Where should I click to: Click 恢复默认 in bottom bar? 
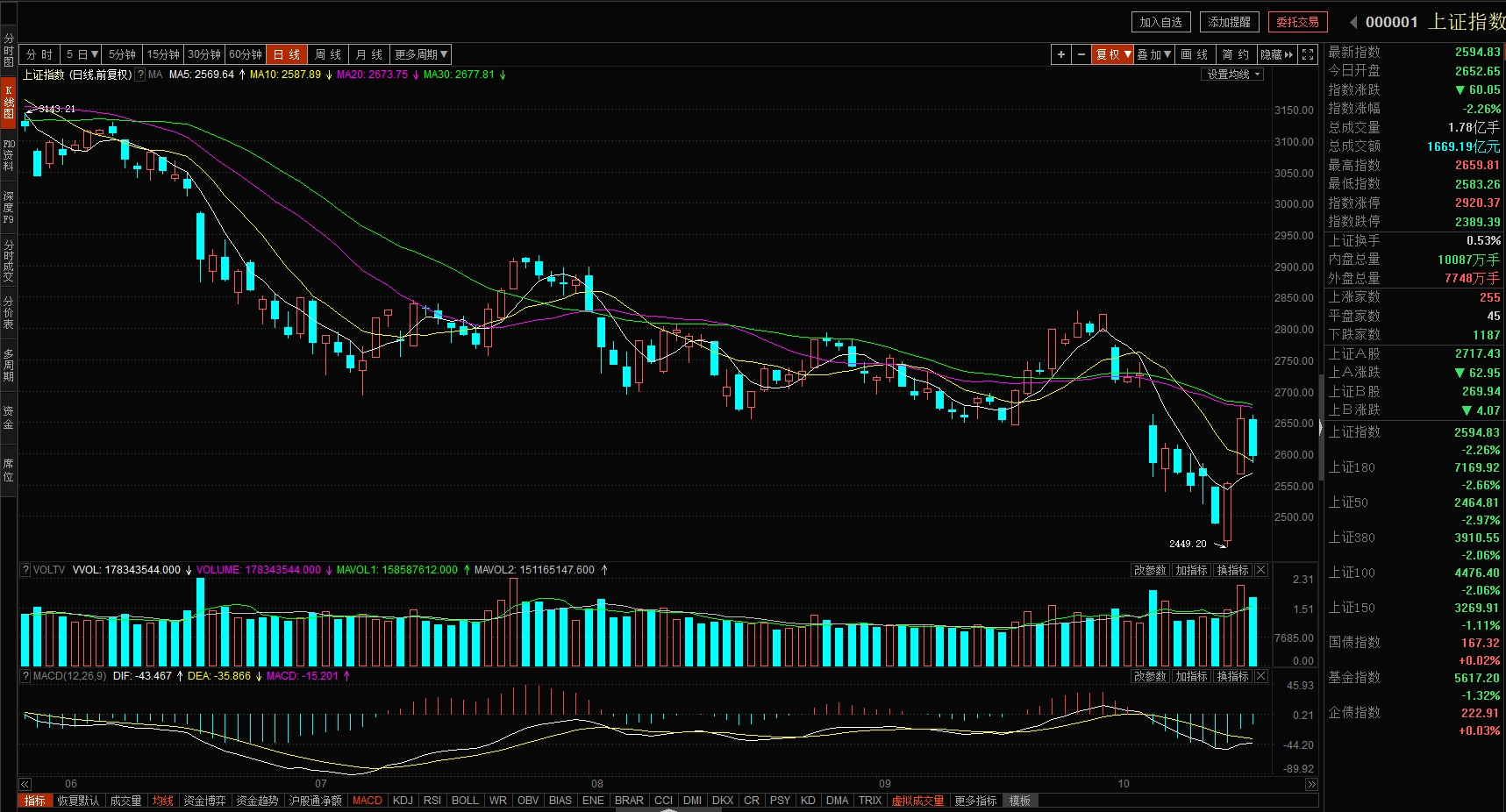pyautogui.click(x=78, y=801)
